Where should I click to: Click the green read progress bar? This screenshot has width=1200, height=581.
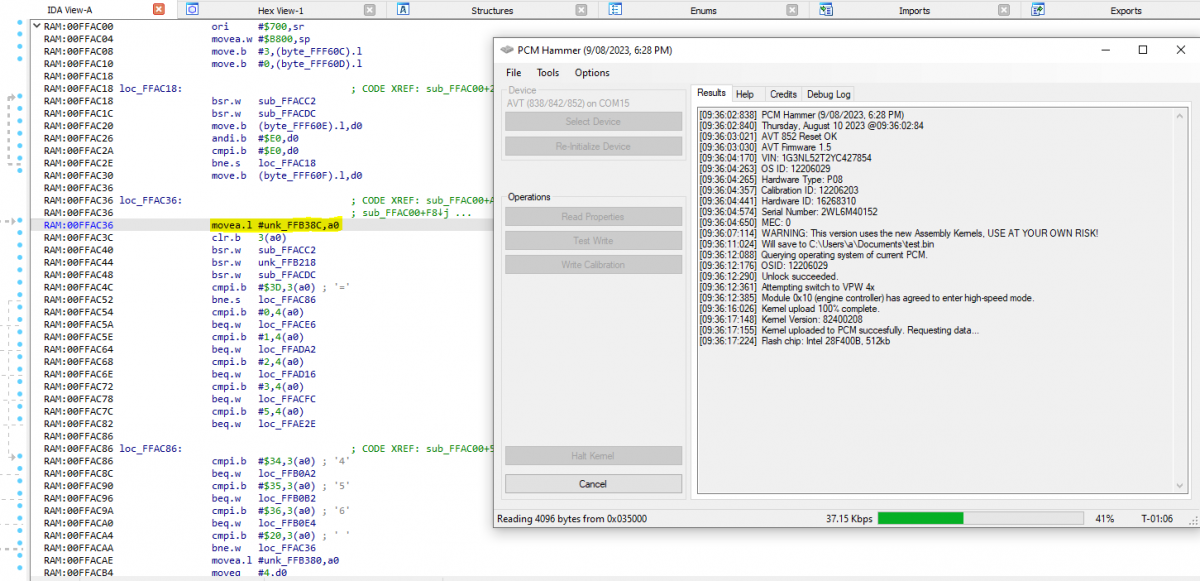click(x=981, y=518)
